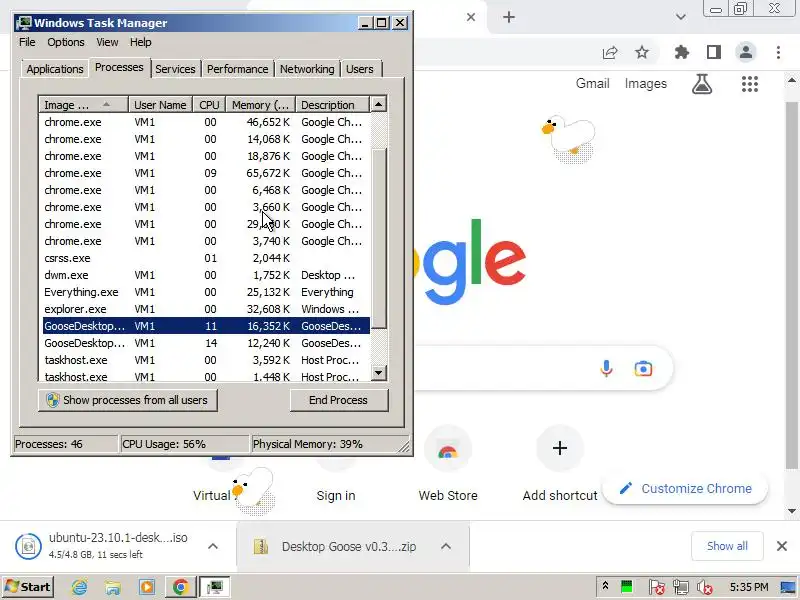Search by image with camera icon
Viewport: 800px width, 600px height.
click(643, 368)
